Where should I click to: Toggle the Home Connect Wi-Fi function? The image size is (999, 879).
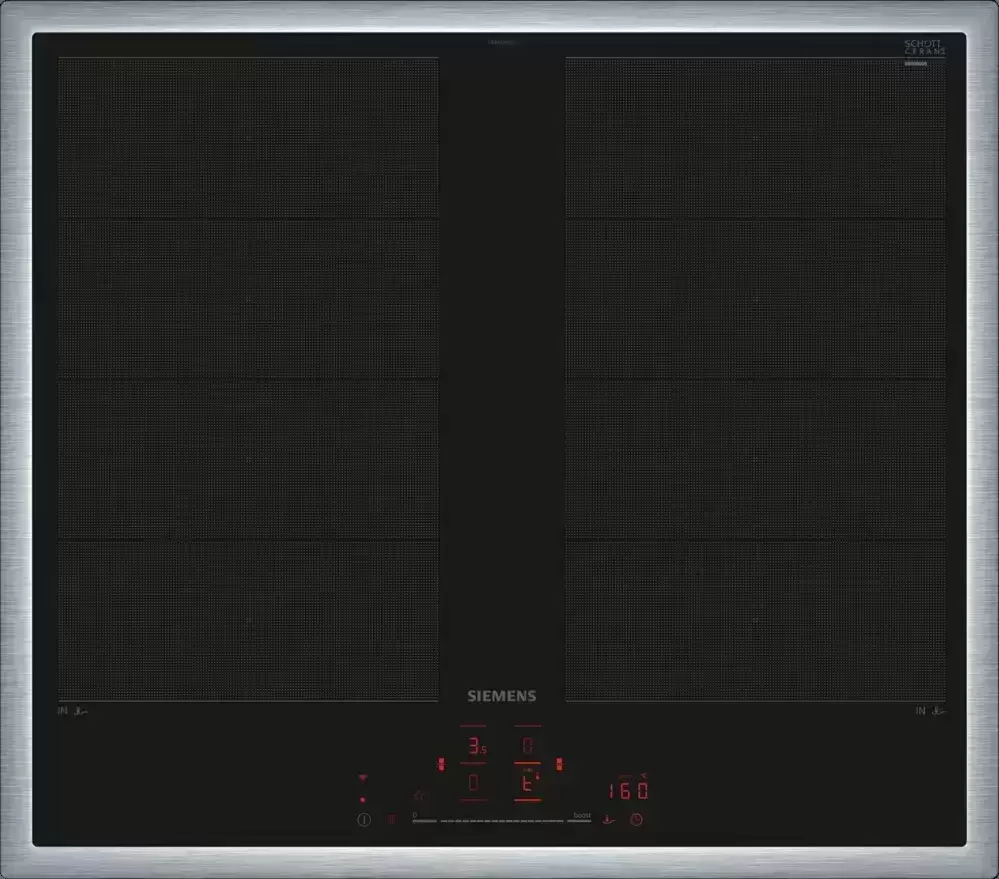pos(362,777)
